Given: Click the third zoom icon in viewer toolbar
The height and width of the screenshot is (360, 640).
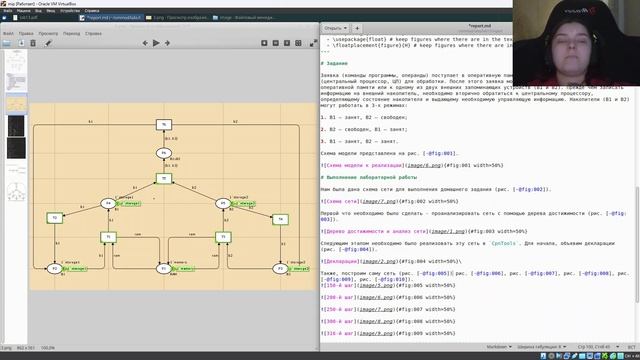Looking at the screenshot, I should pos(287,43).
